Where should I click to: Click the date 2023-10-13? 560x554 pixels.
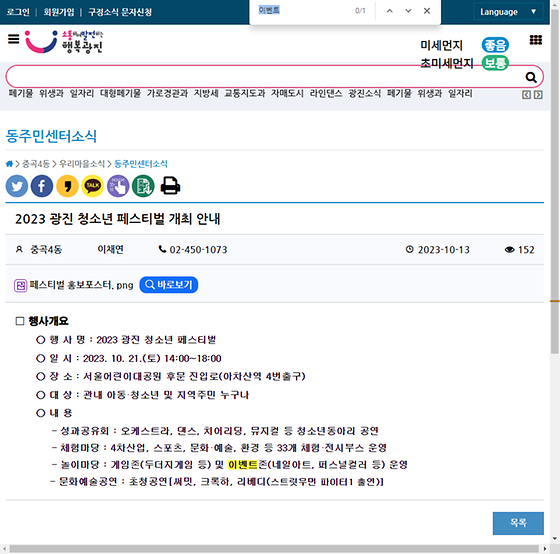pyautogui.click(x=444, y=250)
